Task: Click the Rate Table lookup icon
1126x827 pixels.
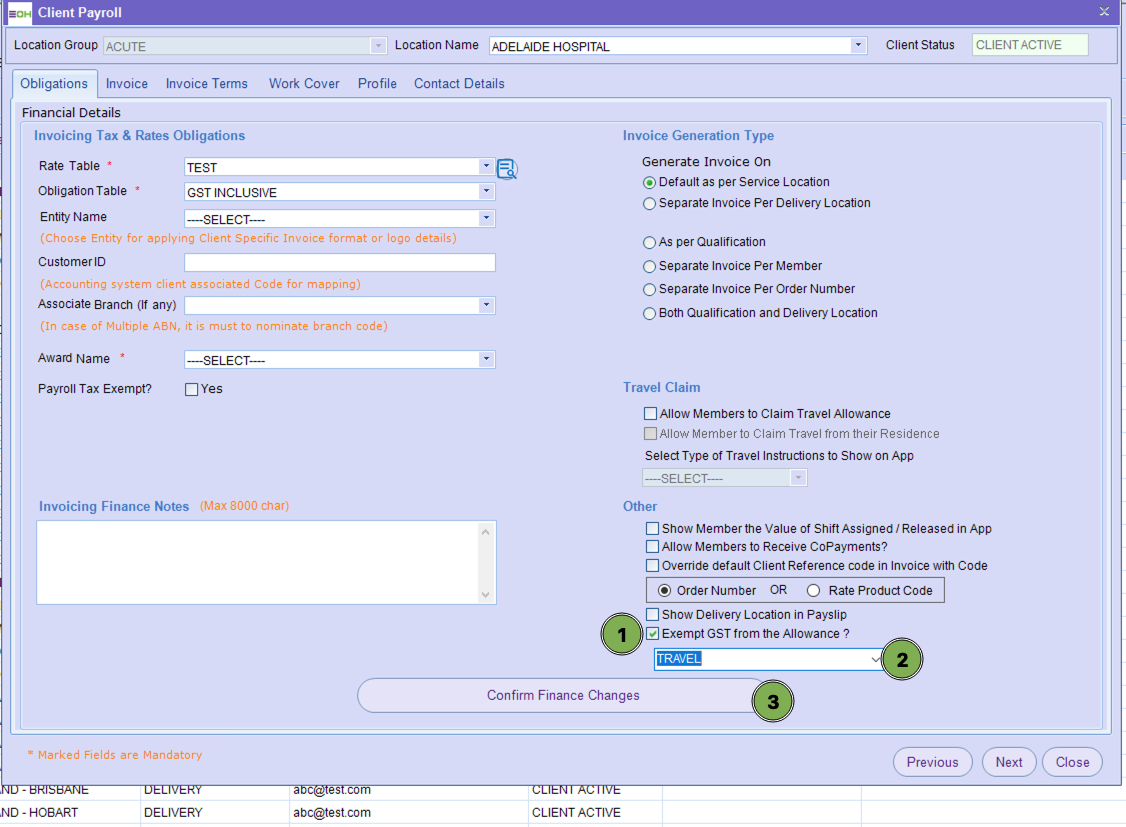Action: point(507,169)
